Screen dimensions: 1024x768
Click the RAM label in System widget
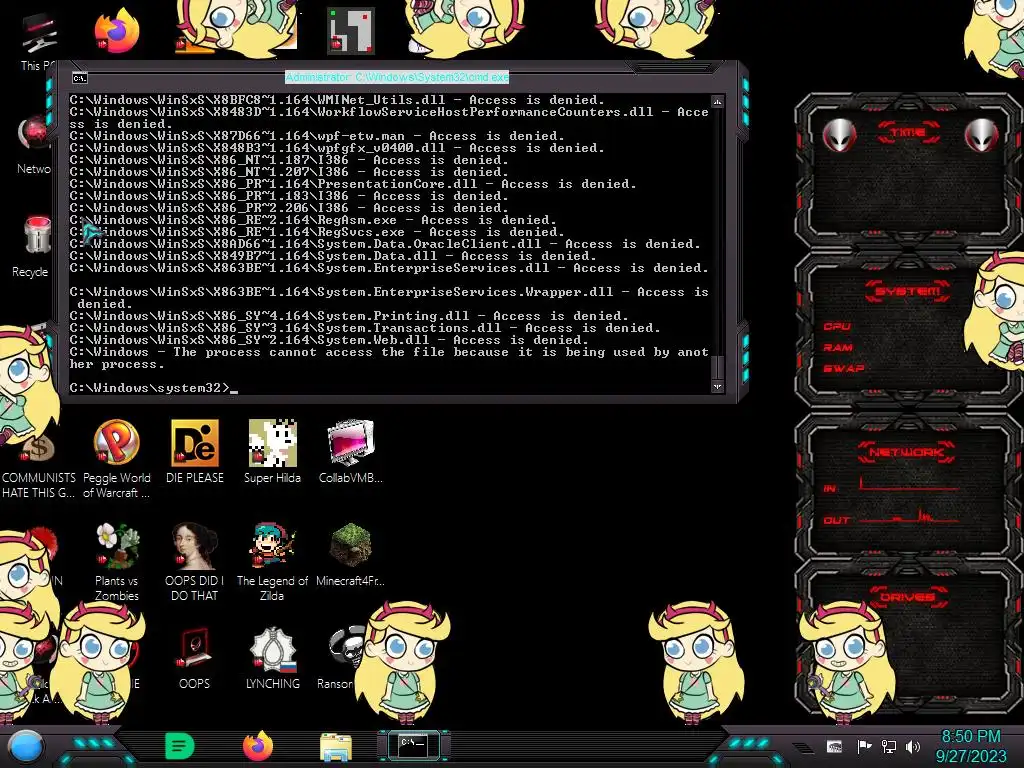[838, 347]
